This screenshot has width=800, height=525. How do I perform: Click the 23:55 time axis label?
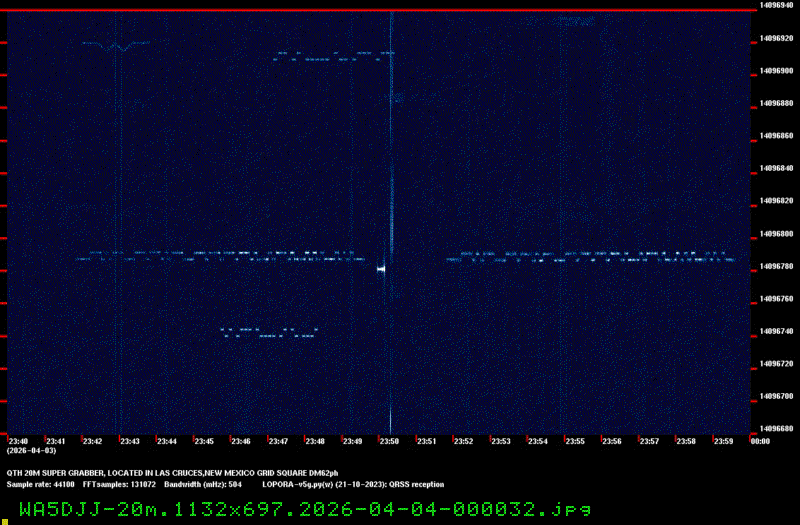click(x=574, y=441)
